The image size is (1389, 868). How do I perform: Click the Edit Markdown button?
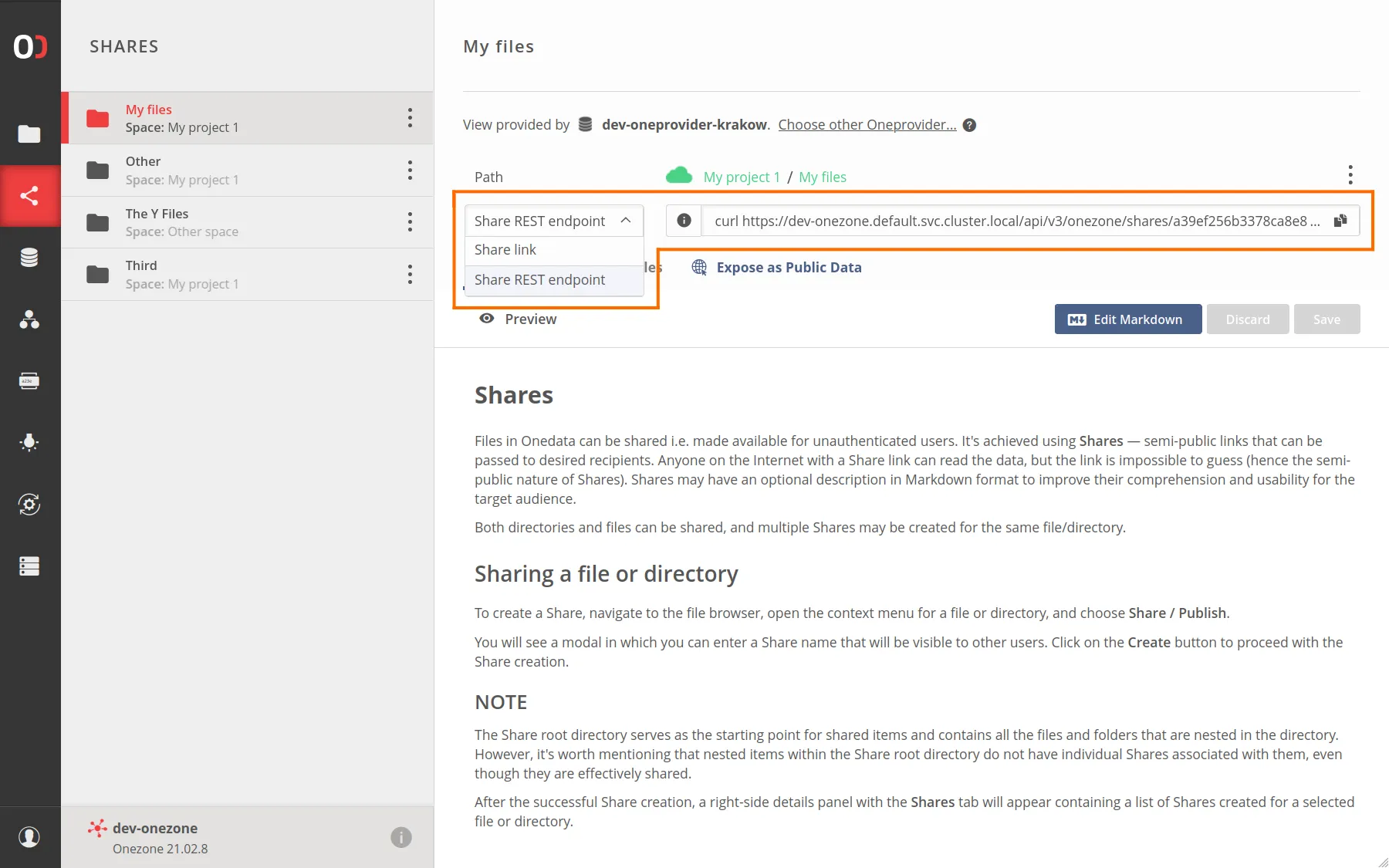coord(1127,319)
